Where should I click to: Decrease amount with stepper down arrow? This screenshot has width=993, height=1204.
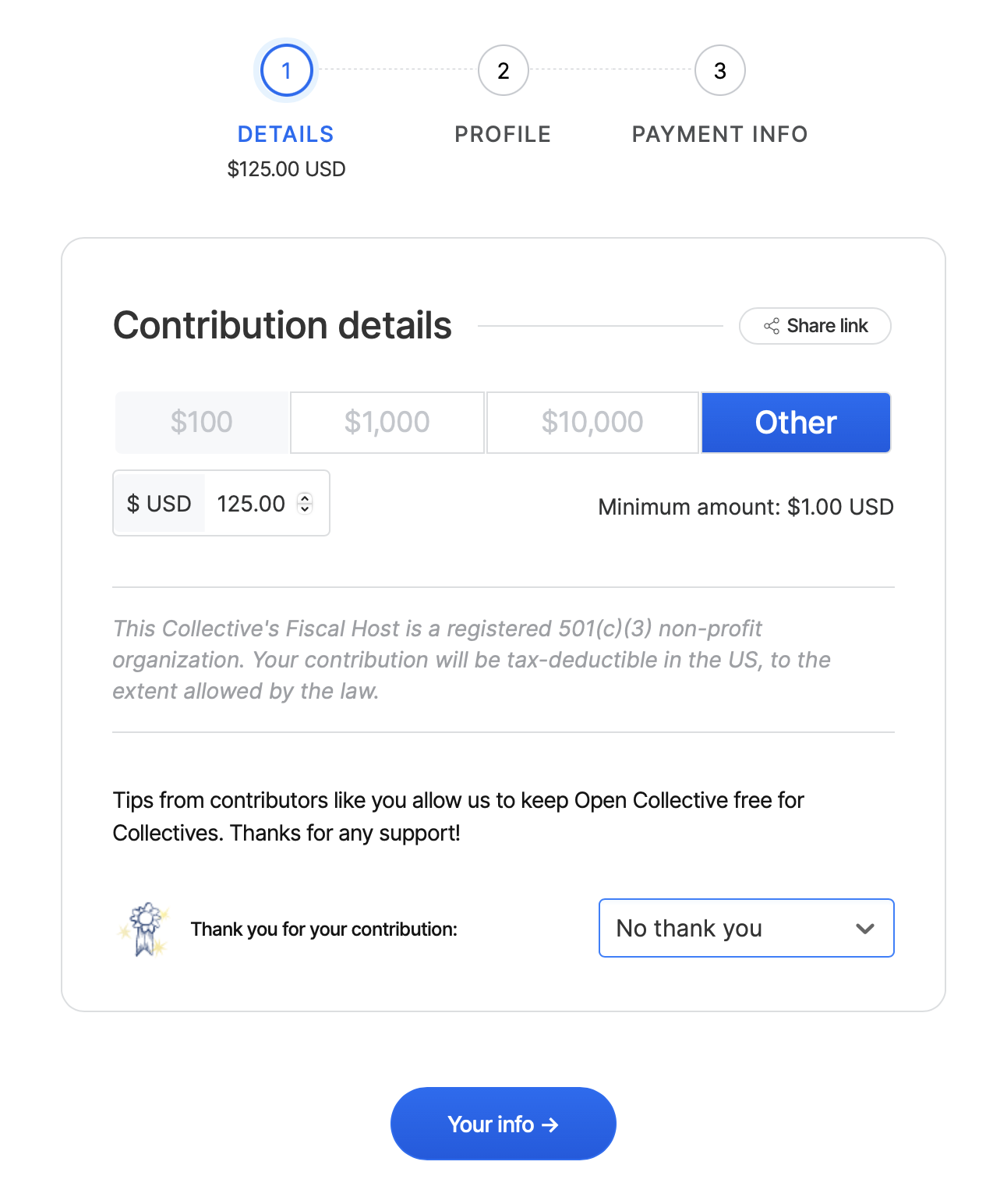(306, 509)
